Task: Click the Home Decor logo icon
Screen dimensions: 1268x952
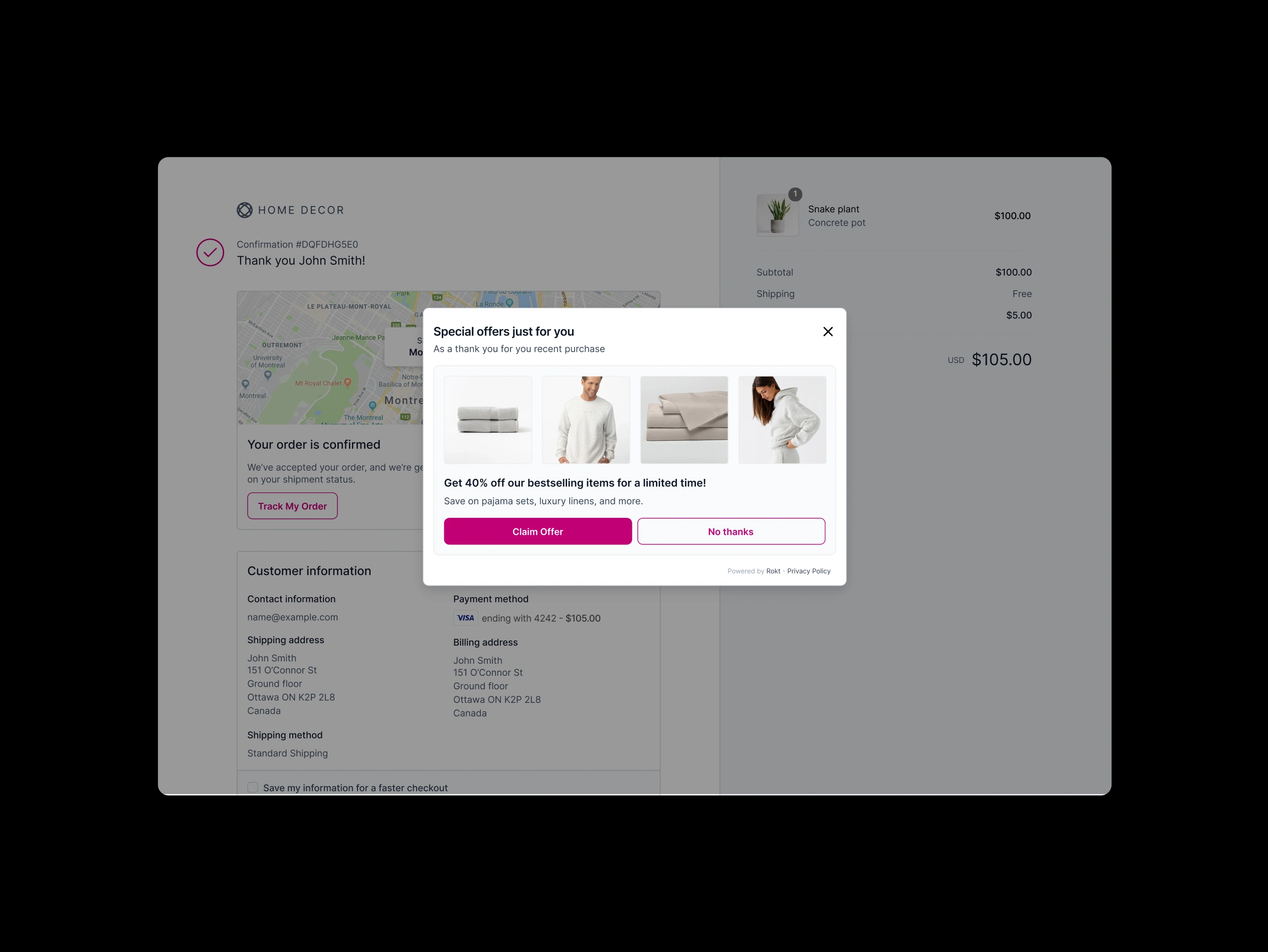Action: (x=245, y=210)
